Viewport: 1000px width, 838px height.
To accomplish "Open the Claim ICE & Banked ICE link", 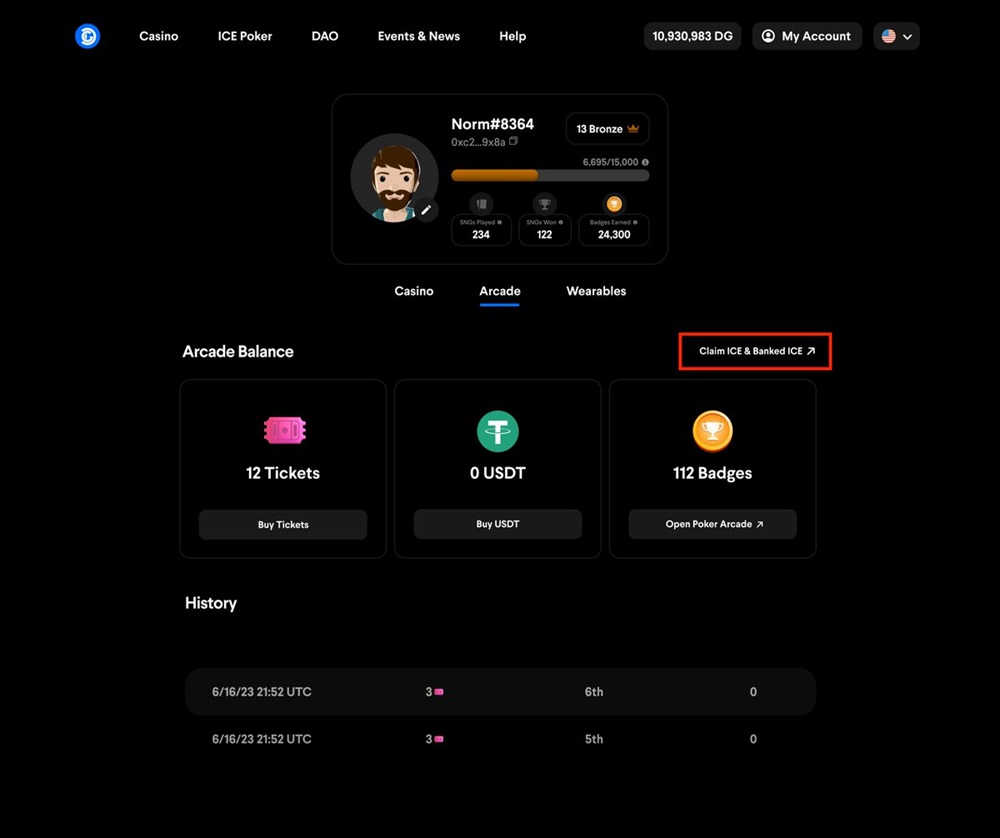I will coord(756,351).
